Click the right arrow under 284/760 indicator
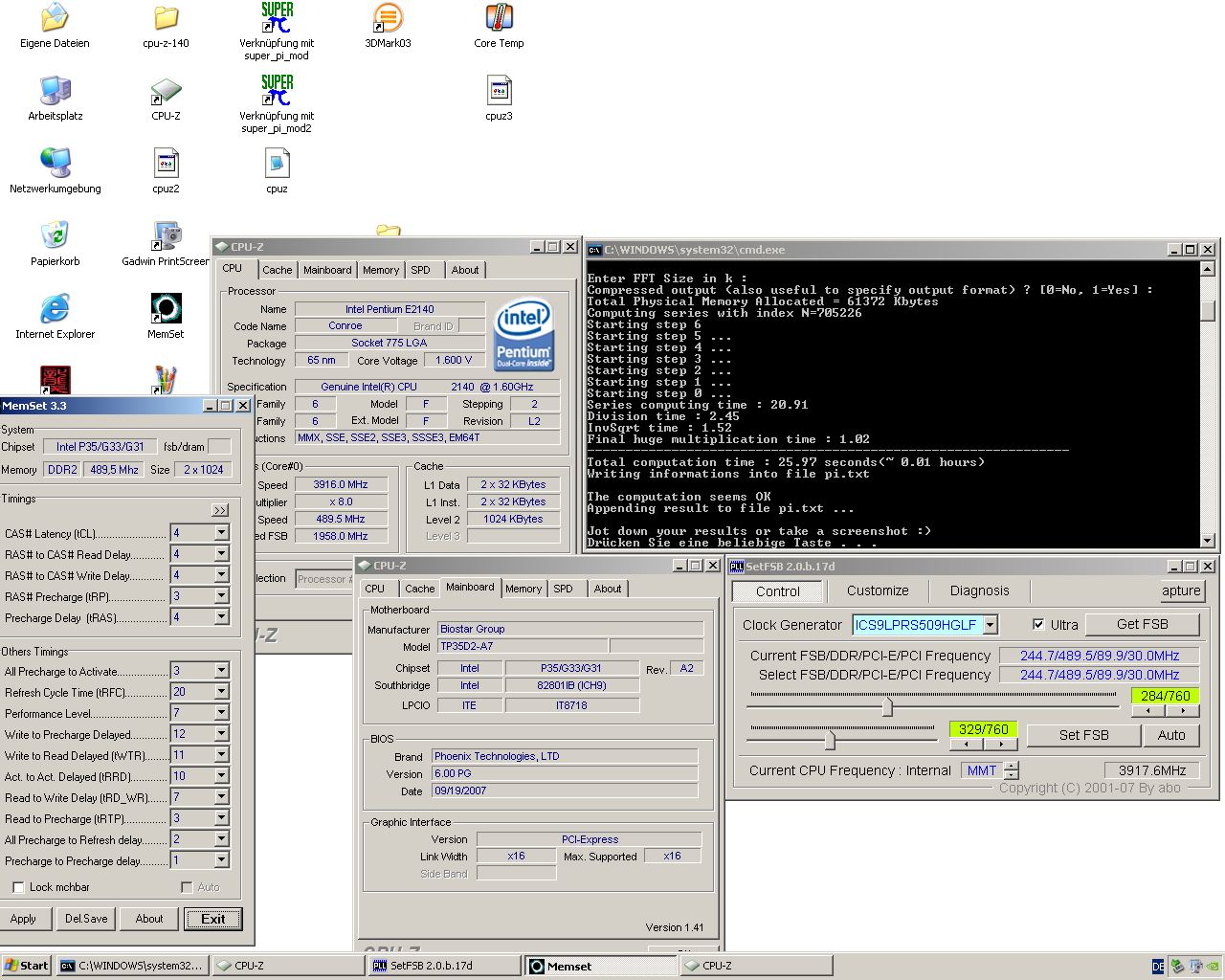The width and height of the screenshot is (1225, 980). (1183, 710)
